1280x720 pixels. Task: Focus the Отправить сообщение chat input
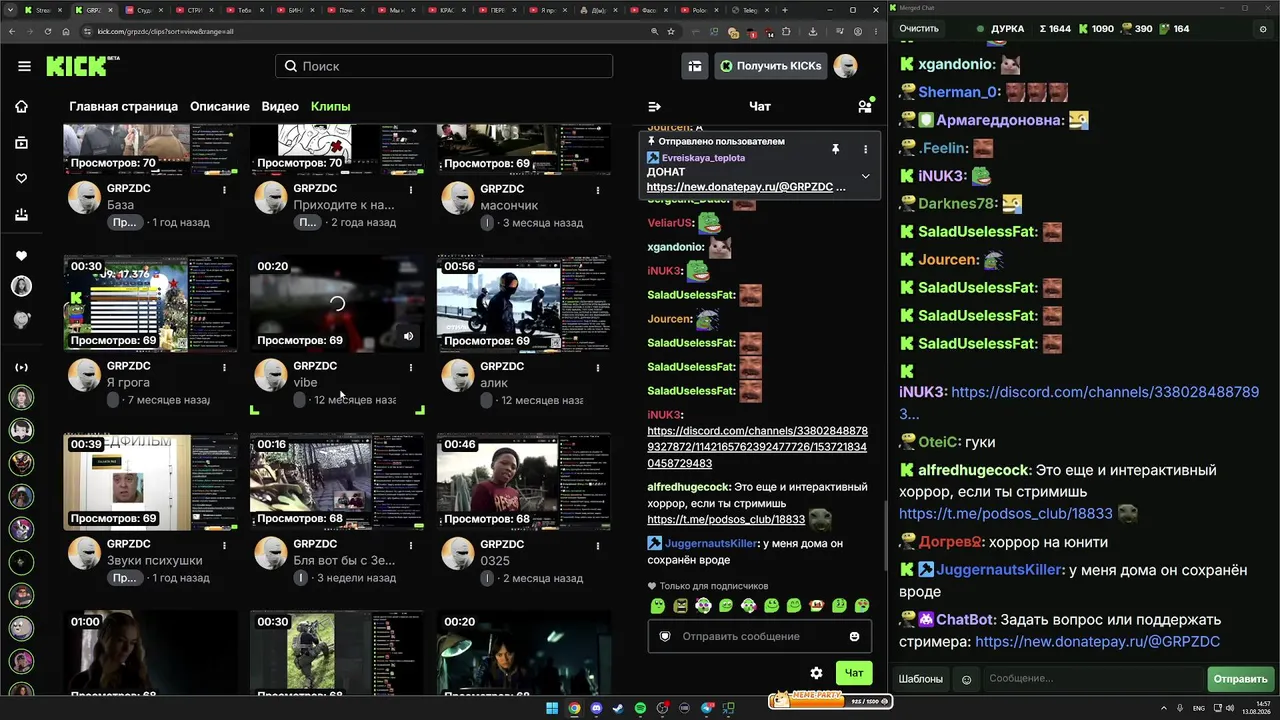[760, 636]
